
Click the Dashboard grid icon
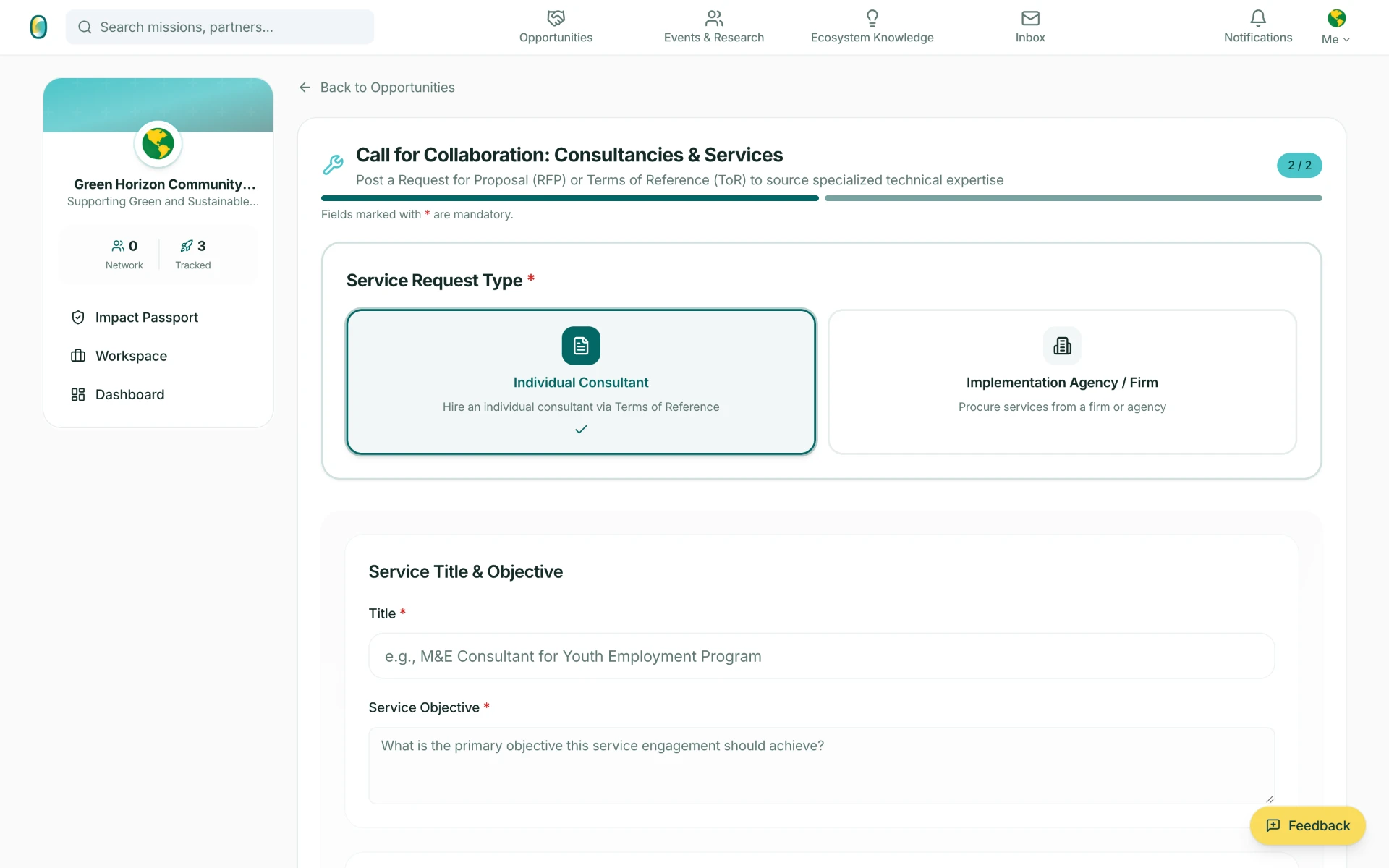click(78, 394)
